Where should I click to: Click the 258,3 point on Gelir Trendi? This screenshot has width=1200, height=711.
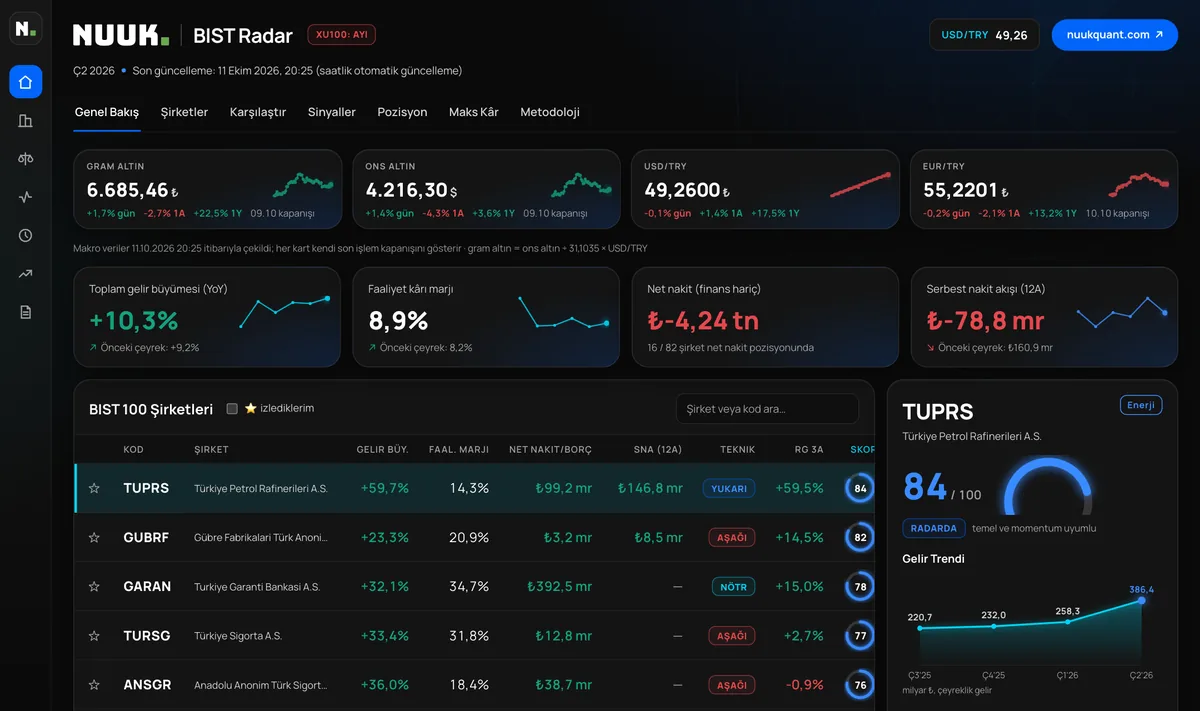click(x=1068, y=622)
